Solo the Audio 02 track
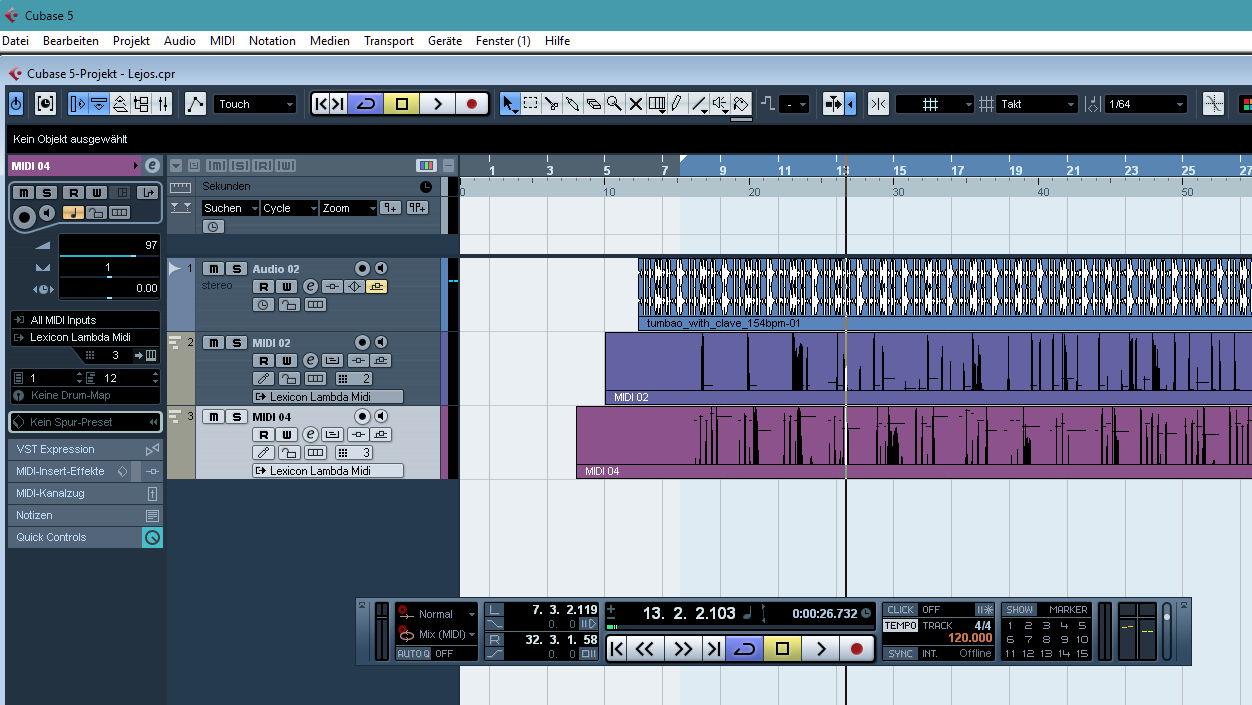Screen dimensions: 1252x705 (237, 269)
